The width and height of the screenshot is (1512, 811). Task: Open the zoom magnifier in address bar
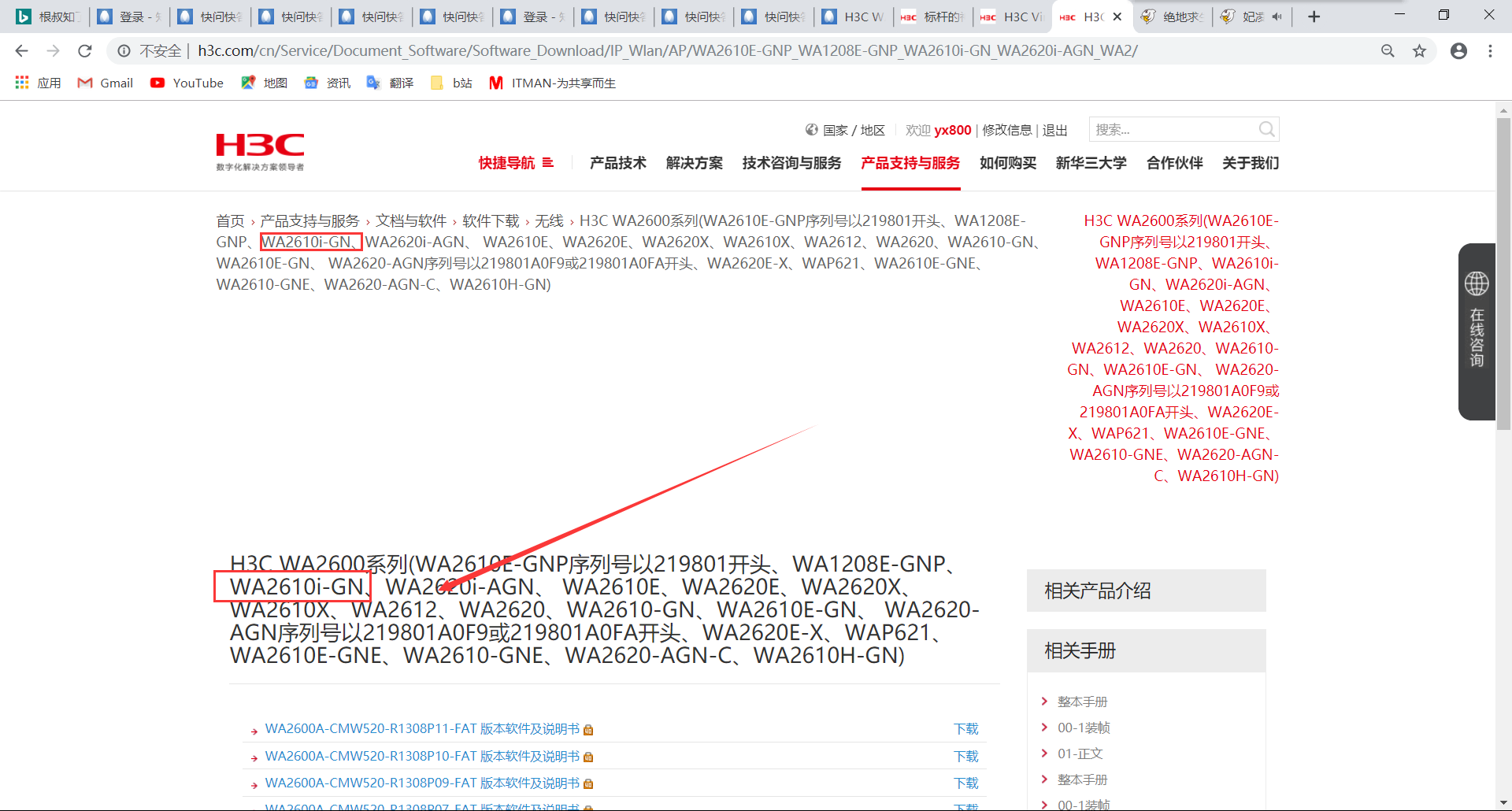coord(1388,51)
